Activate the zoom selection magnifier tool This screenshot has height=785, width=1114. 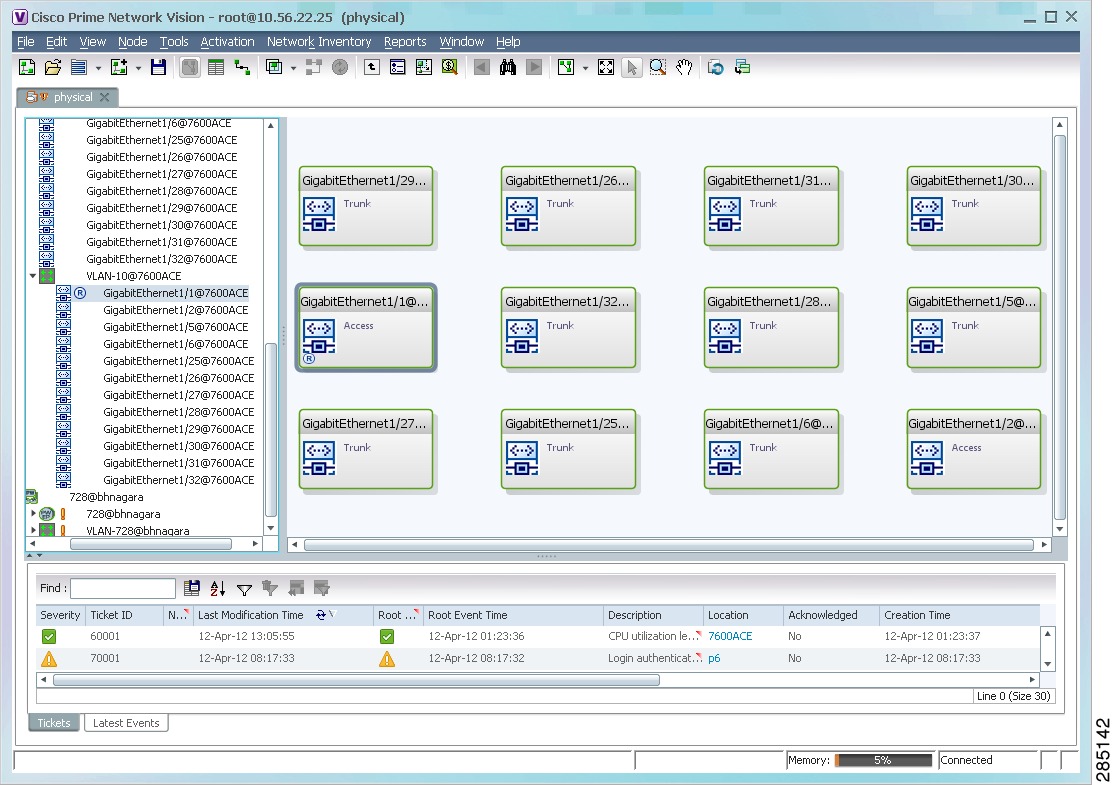[658, 67]
